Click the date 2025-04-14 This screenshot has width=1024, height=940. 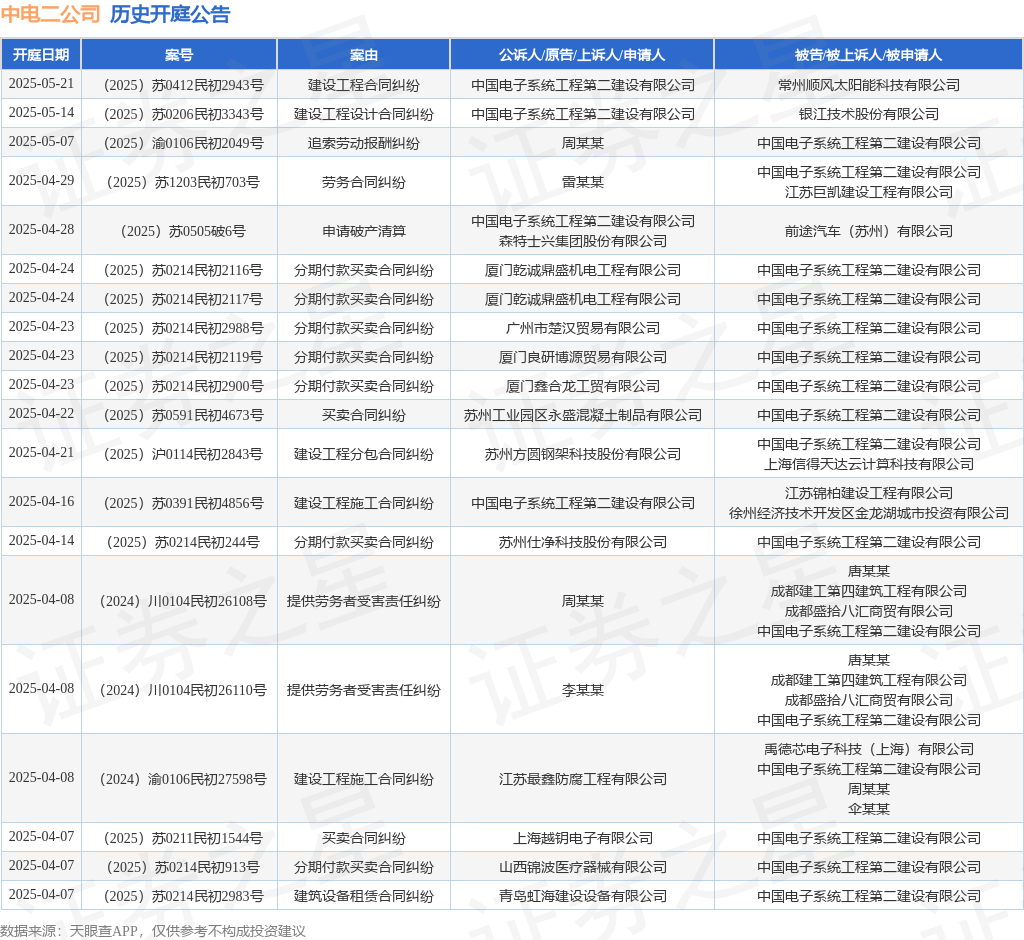tap(41, 540)
